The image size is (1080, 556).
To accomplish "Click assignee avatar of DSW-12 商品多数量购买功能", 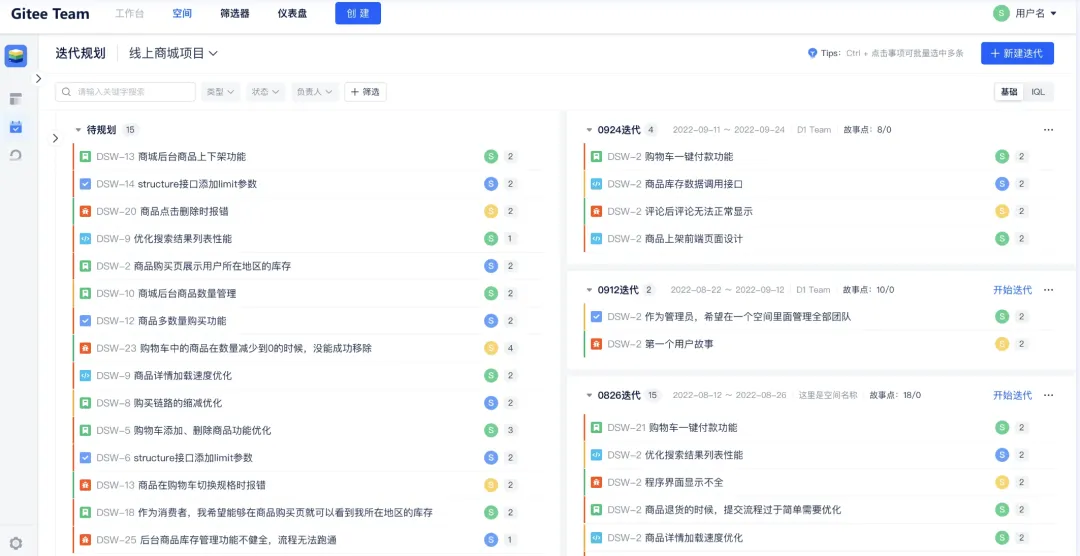I will click(490, 320).
